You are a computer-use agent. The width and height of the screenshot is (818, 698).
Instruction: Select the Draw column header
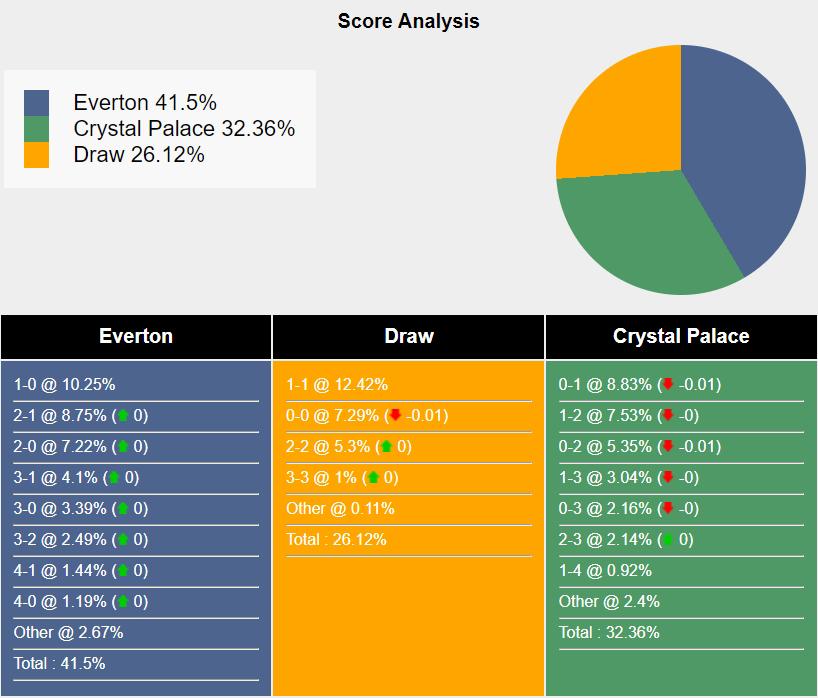pyautogui.click(x=409, y=337)
